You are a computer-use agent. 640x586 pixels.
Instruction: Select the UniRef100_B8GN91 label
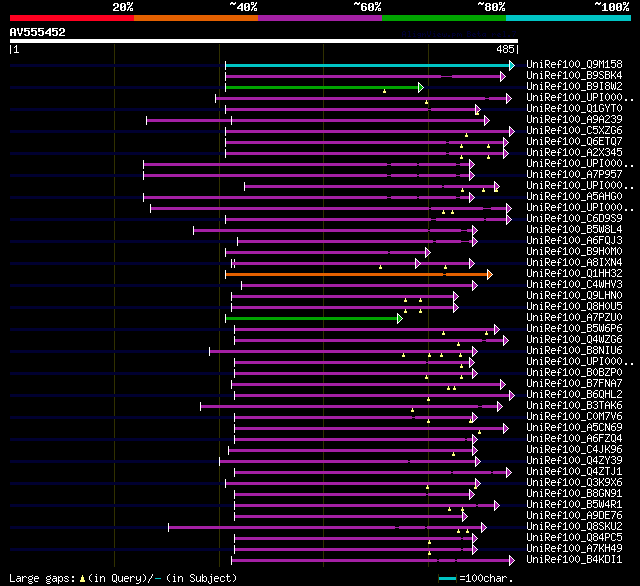[574, 494]
